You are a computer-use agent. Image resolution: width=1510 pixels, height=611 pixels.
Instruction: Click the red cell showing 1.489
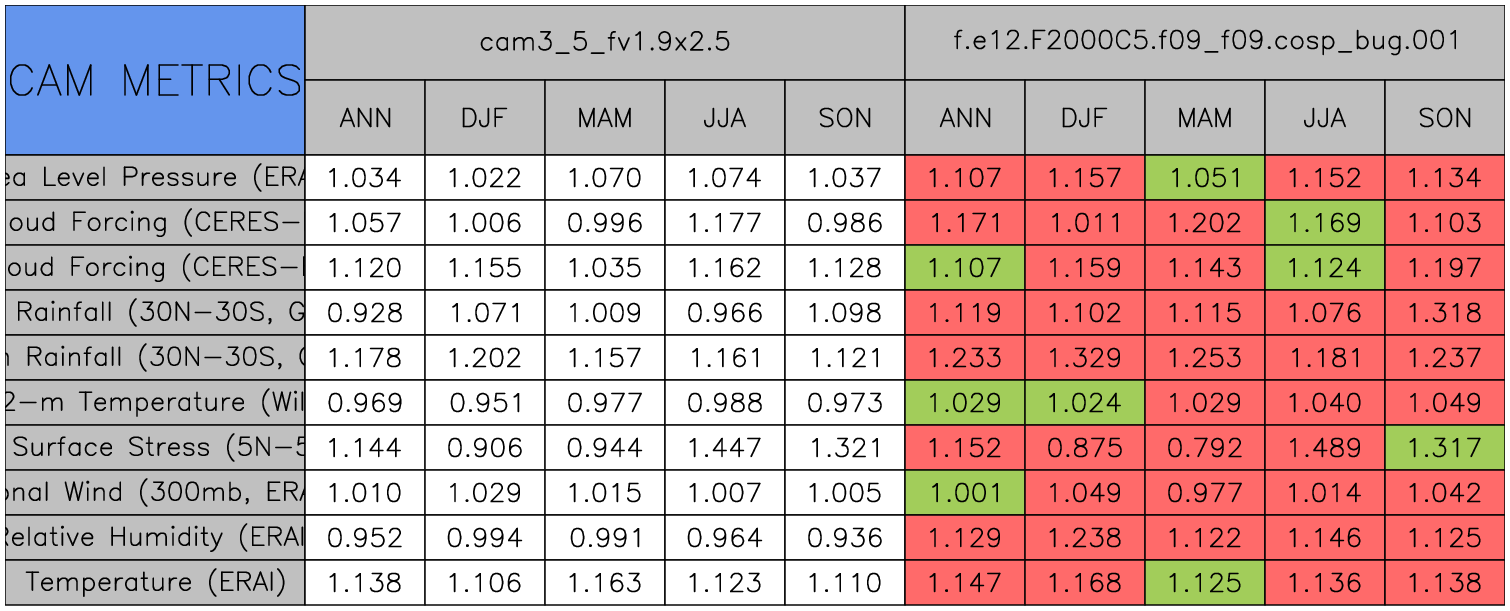[1324, 447]
